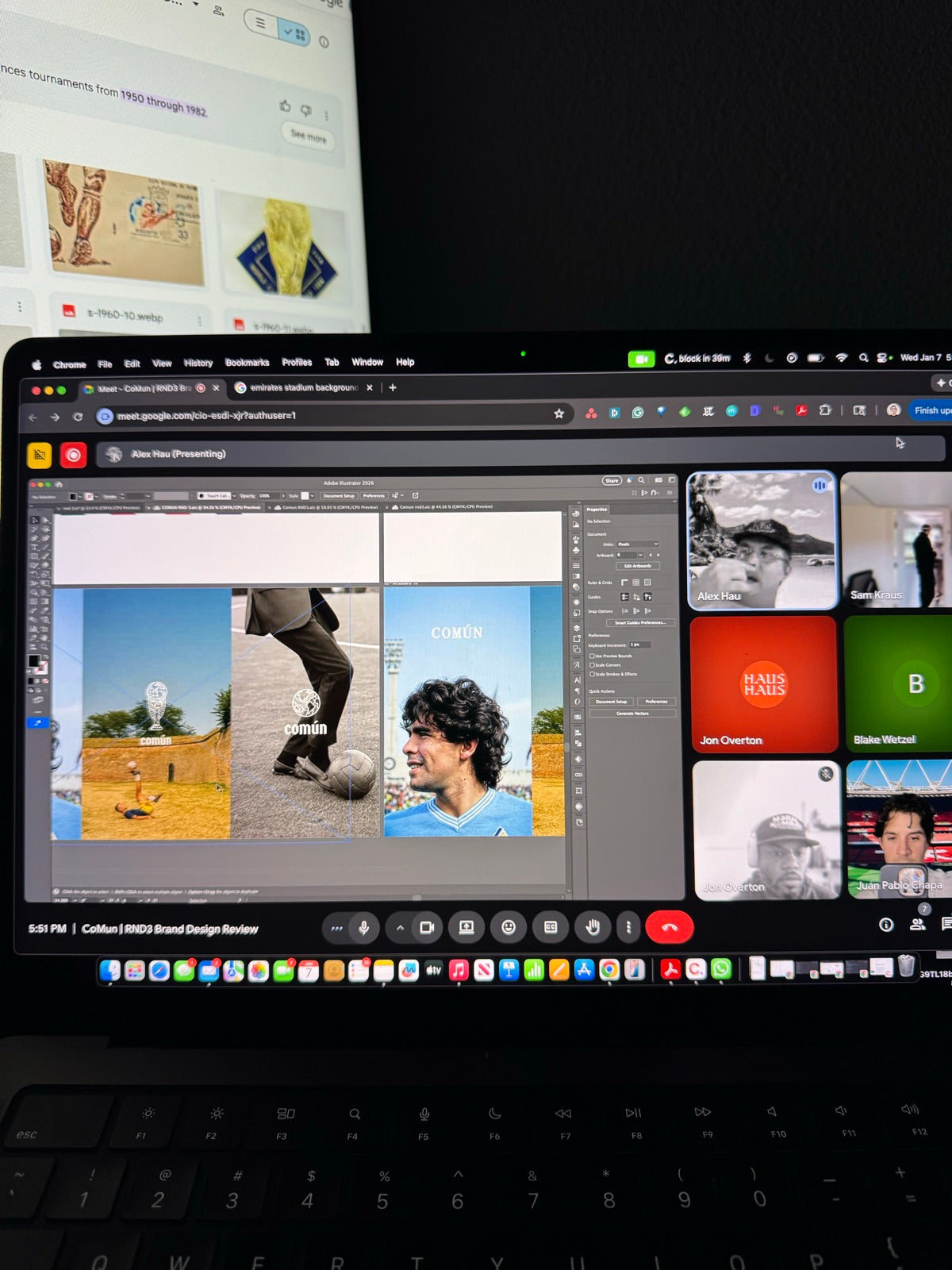The image size is (952, 1270).
Task: Open Spotlight search in menu bar
Action: (863, 358)
